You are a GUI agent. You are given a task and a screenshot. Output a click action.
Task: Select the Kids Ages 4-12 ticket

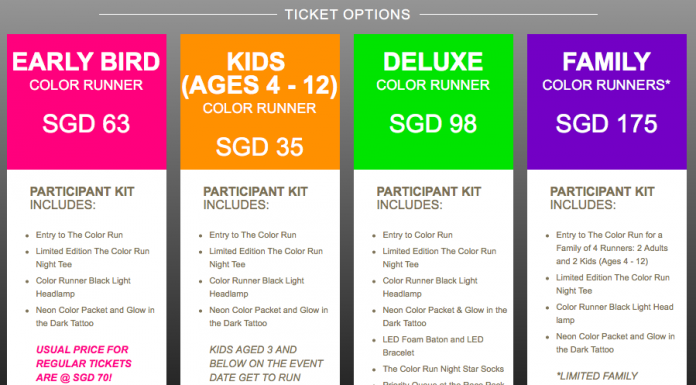pos(260,101)
